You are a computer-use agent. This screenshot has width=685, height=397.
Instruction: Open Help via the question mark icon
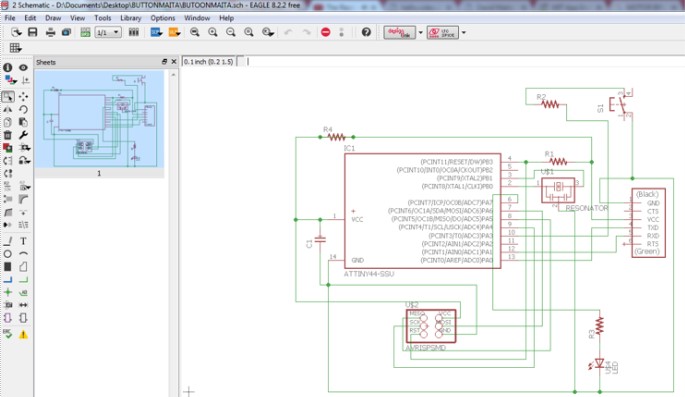pos(366,32)
